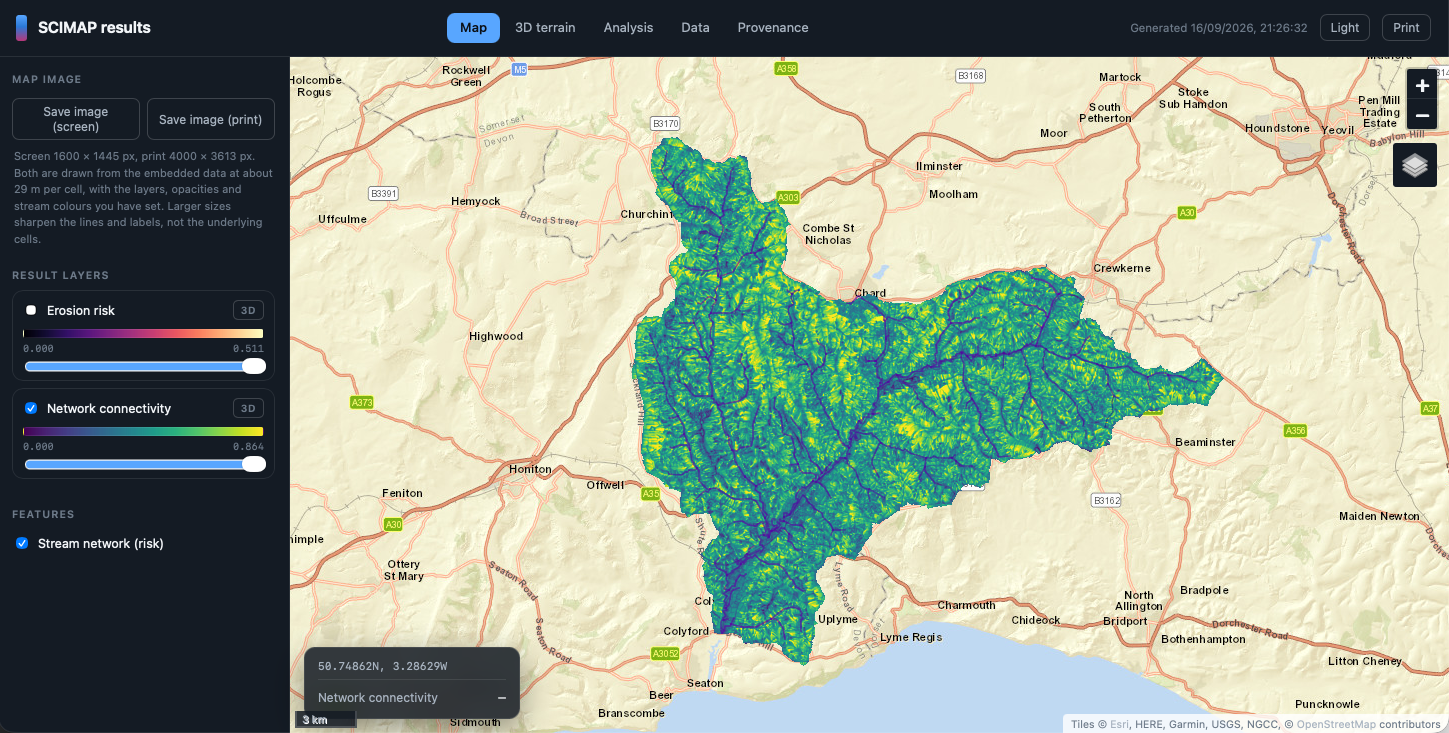Toggle the Erosion risk layer checkbox
1449x733 pixels.
tap(31, 311)
